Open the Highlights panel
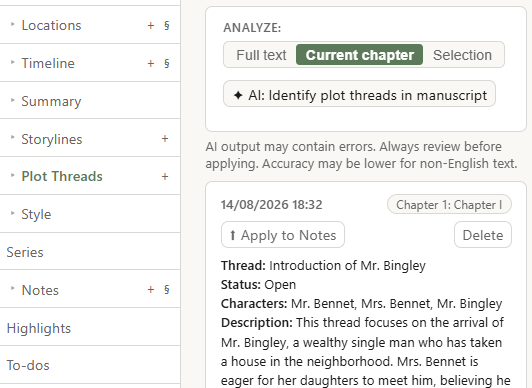 [39, 328]
